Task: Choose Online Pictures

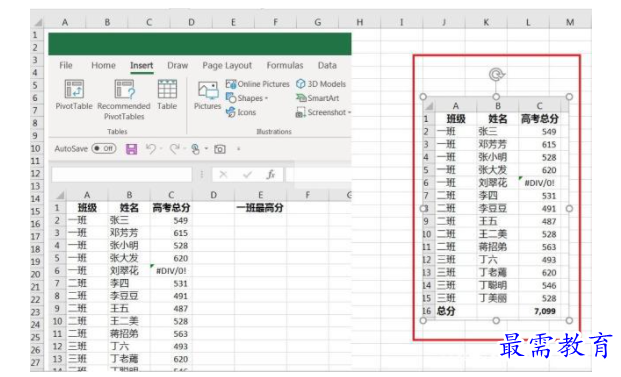Action: coord(258,84)
